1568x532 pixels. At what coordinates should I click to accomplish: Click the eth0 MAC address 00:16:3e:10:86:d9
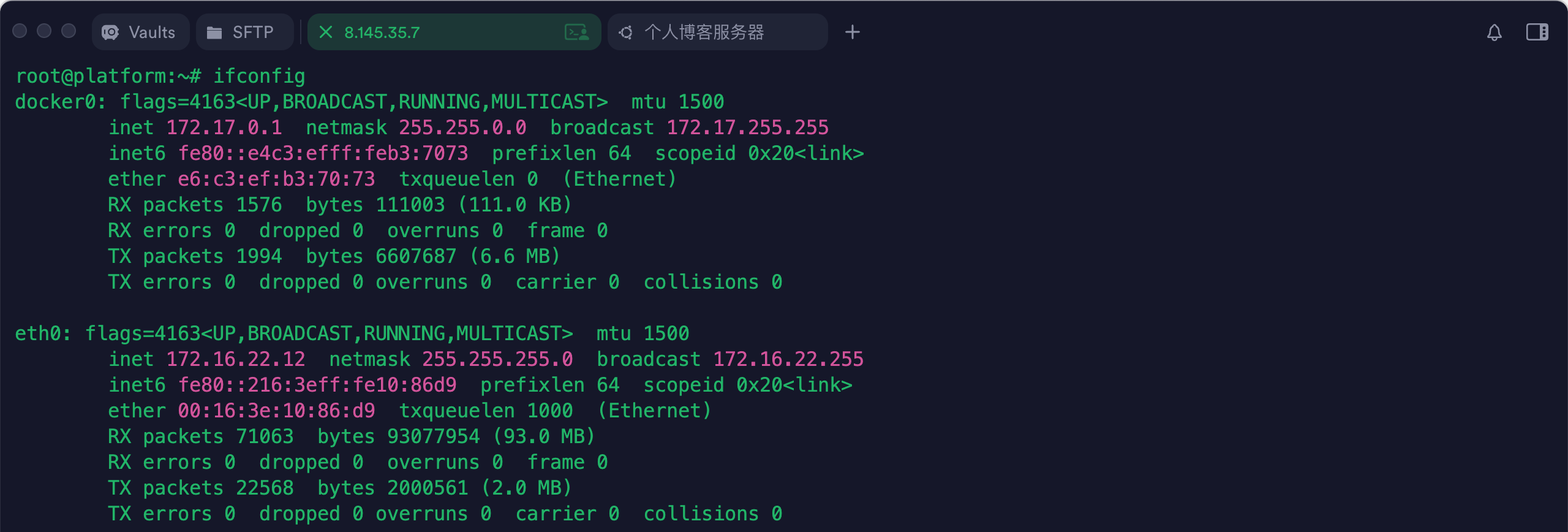pos(276,411)
